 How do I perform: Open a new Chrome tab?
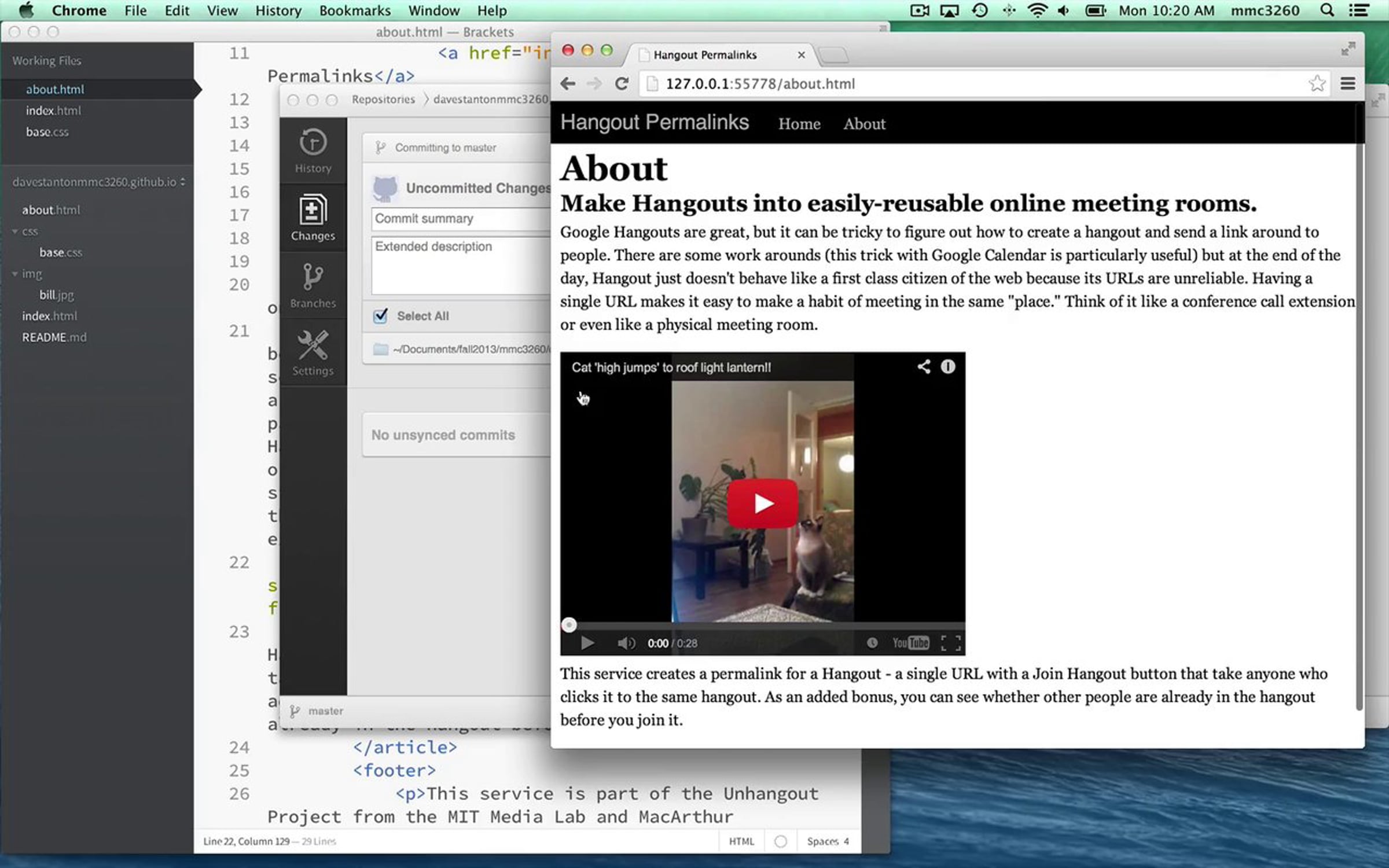(833, 56)
